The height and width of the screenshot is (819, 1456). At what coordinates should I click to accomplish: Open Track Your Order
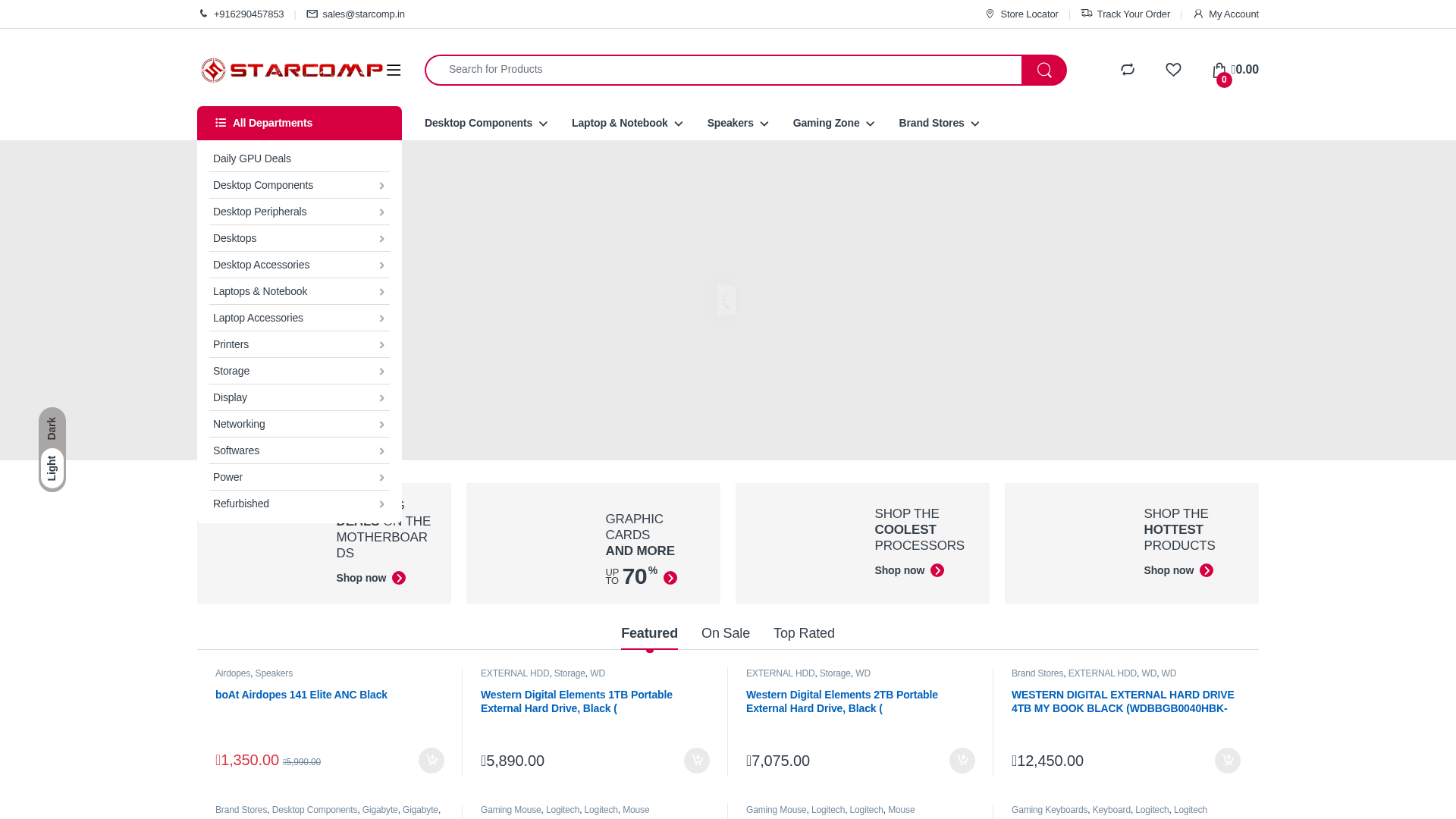point(1125,14)
